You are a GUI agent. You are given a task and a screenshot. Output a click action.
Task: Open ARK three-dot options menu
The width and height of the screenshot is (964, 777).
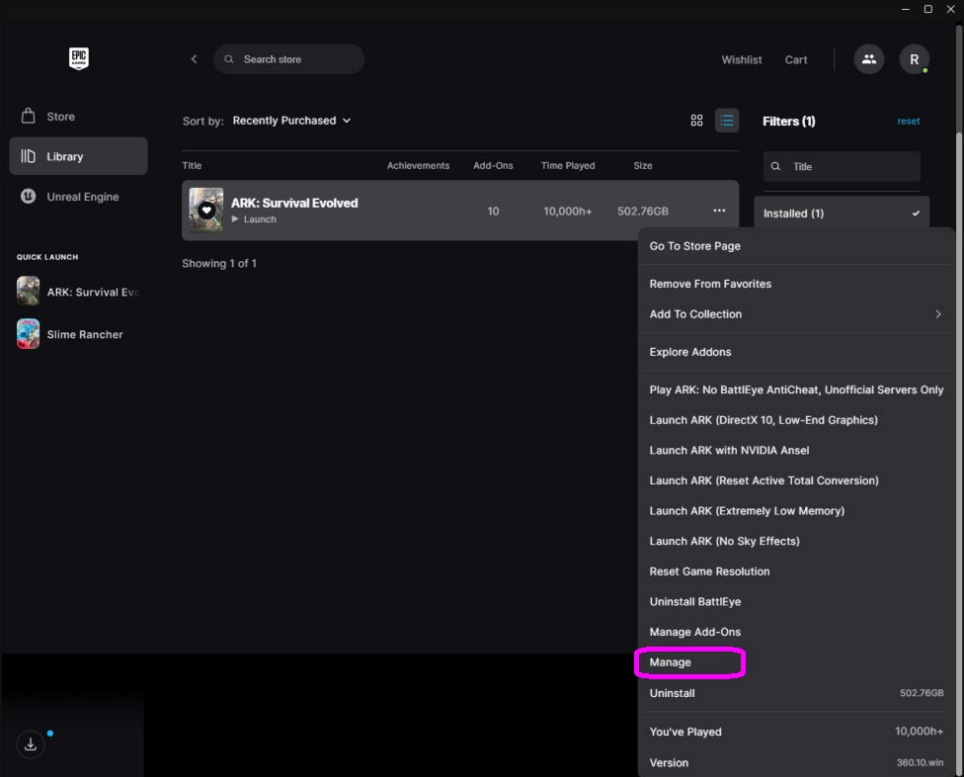[x=719, y=210]
